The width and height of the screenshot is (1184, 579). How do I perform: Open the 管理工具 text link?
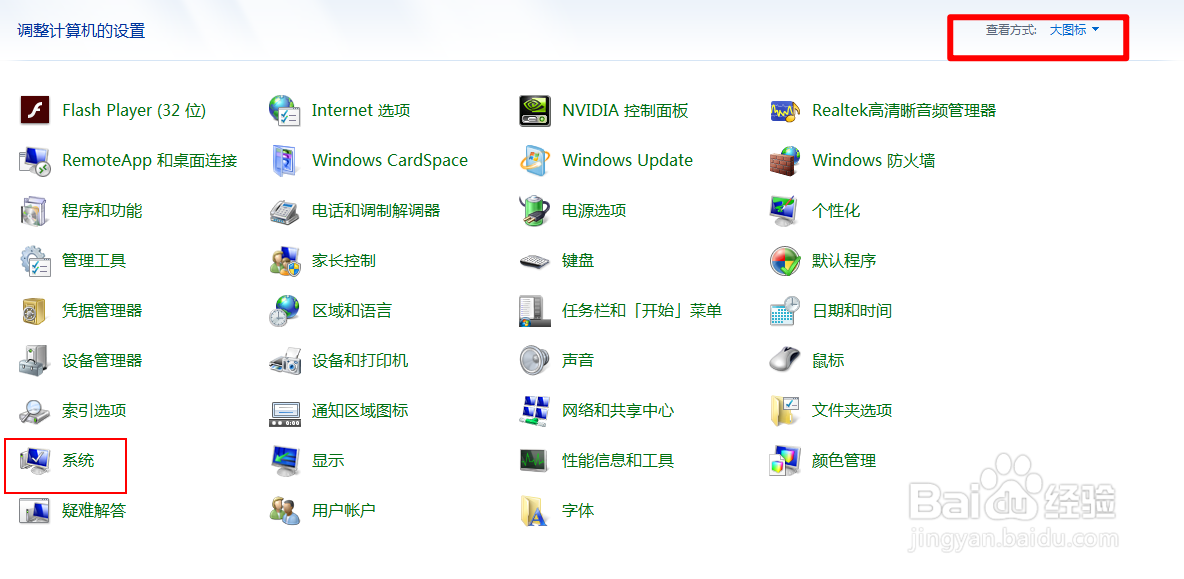pos(94,261)
